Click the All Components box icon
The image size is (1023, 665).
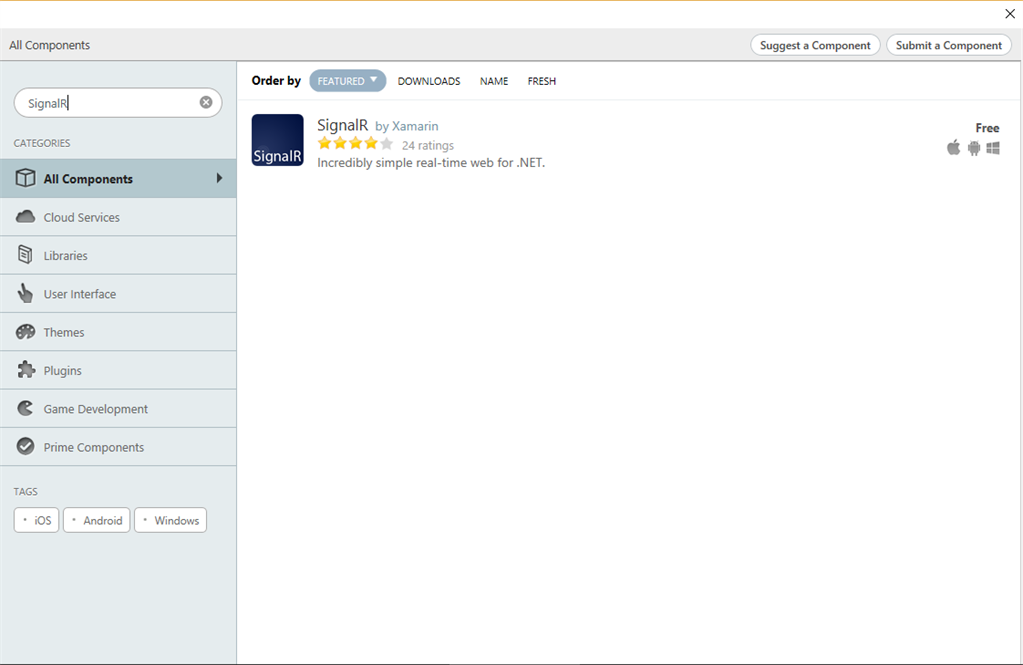pyautogui.click(x=25, y=178)
